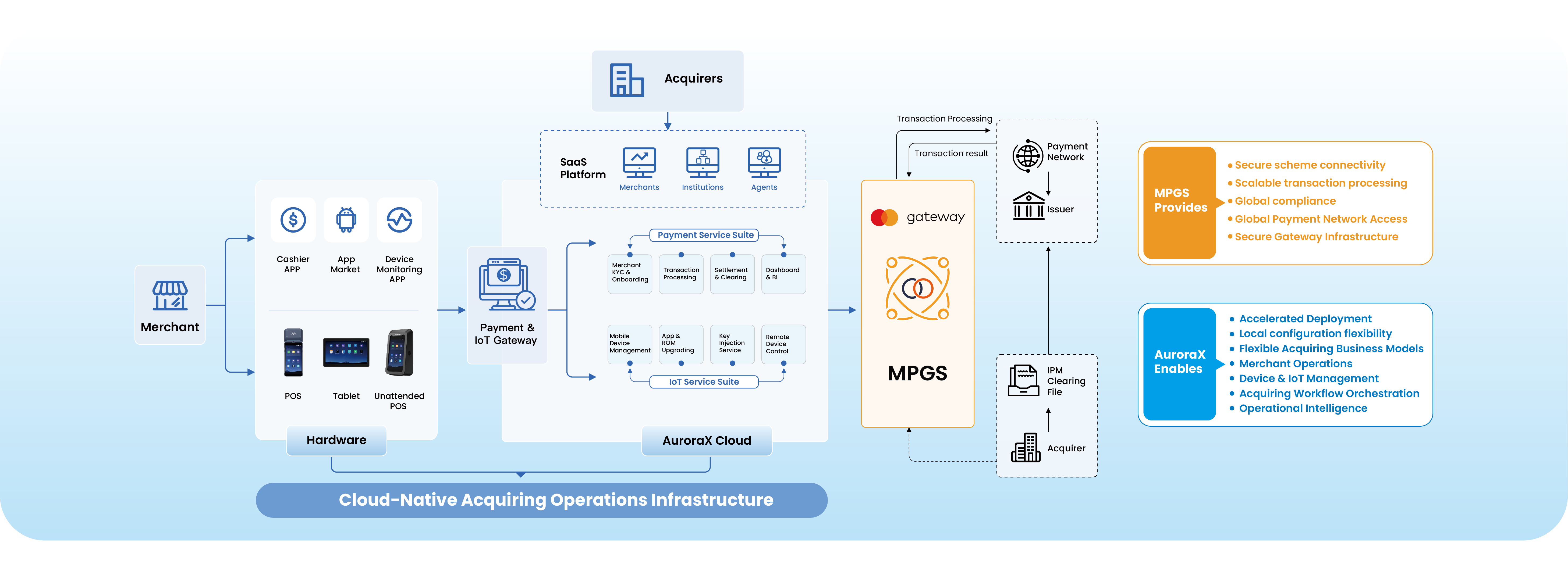Select the Issuer bank icon

1029,206
